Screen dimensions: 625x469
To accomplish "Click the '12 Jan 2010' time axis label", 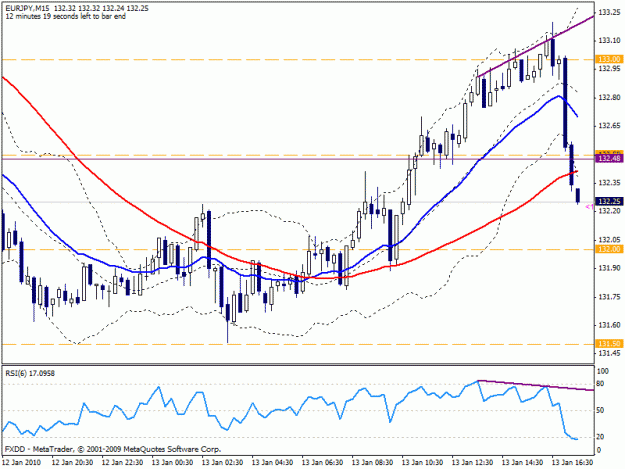I will click(x=22, y=462).
